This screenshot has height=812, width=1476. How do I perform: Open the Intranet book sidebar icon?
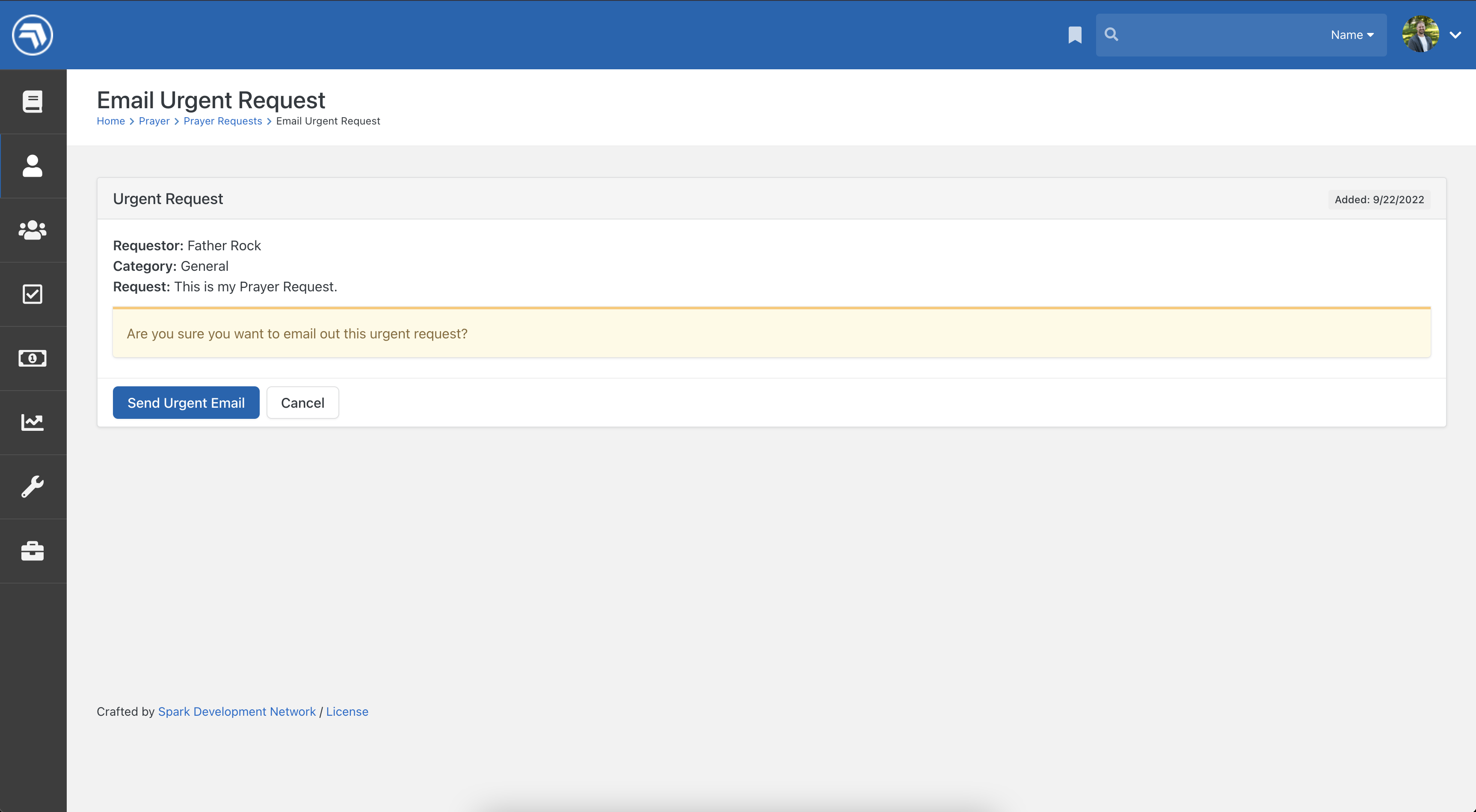(x=33, y=101)
